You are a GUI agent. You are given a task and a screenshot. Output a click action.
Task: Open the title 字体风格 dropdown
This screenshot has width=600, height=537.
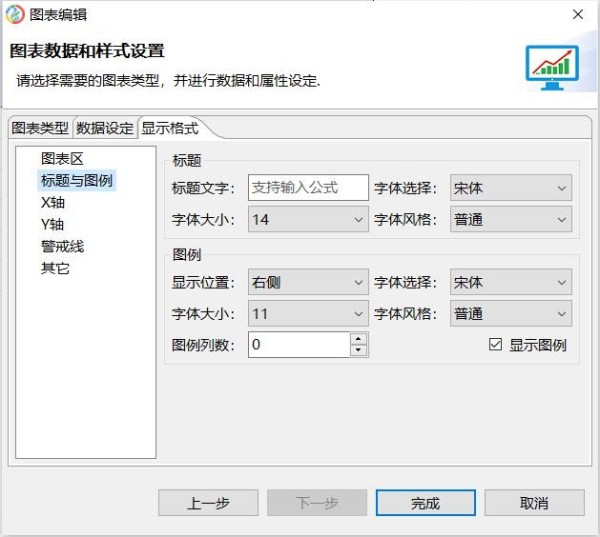(510, 219)
